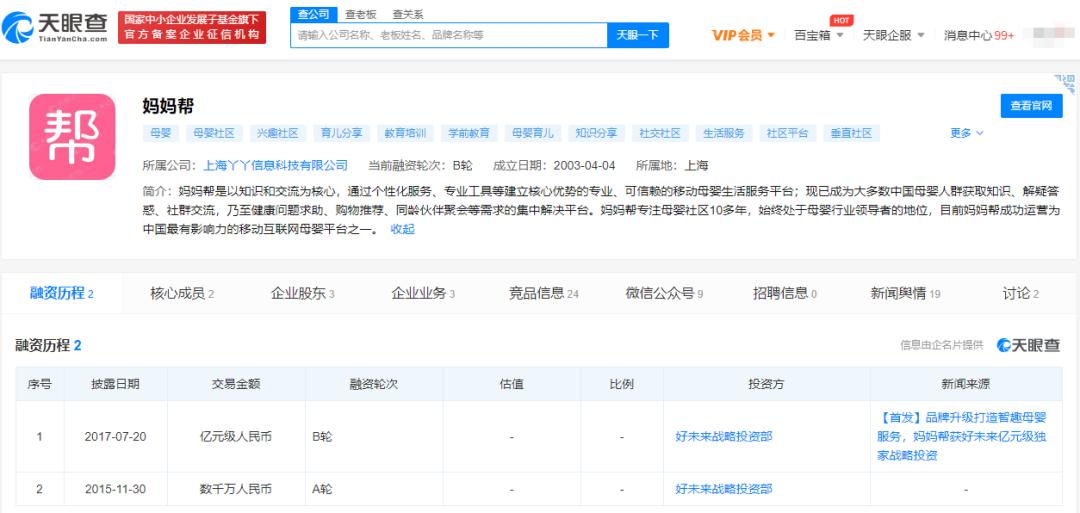The width and height of the screenshot is (1080, 513).
Task: Click the 披露日期 column header
Action: tap(116, 384)
